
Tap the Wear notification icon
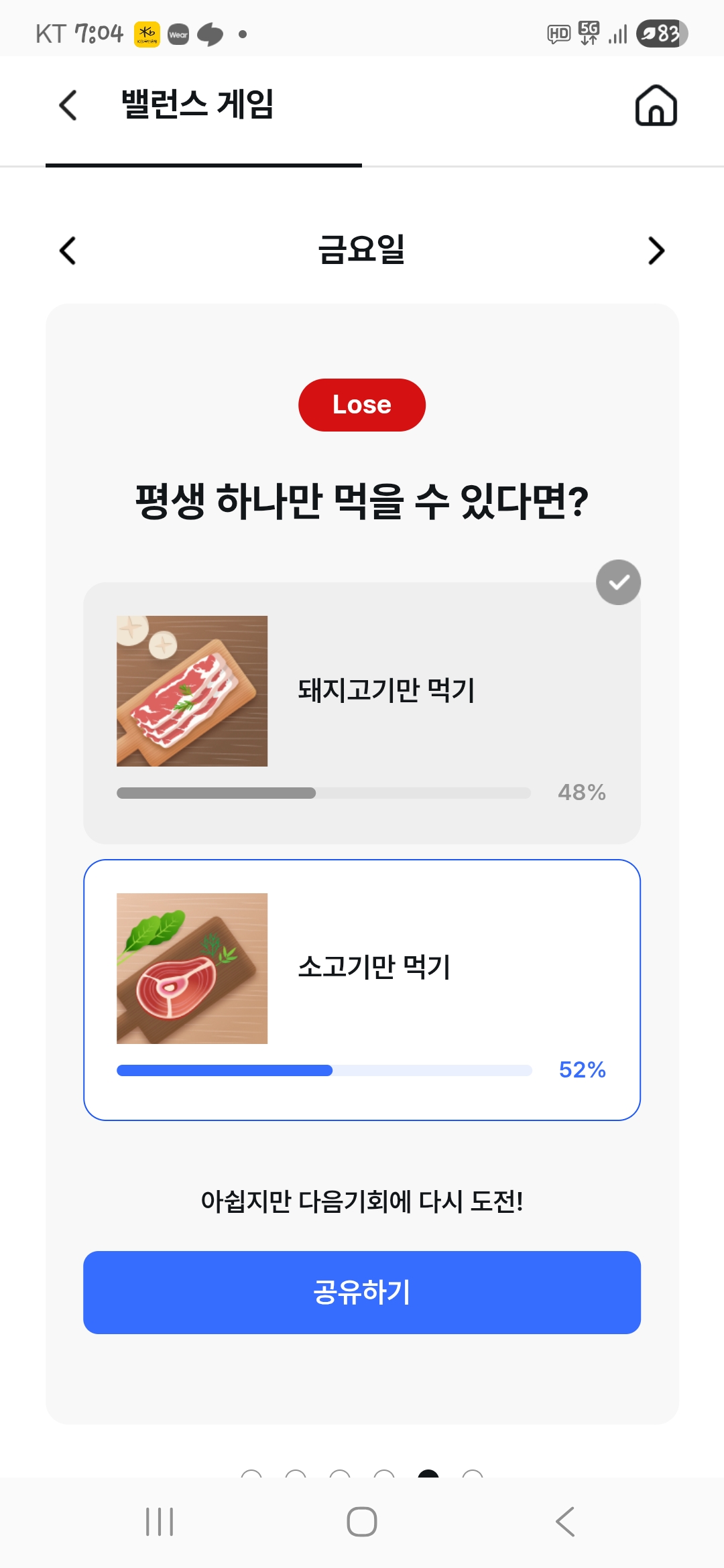point(178,34)
